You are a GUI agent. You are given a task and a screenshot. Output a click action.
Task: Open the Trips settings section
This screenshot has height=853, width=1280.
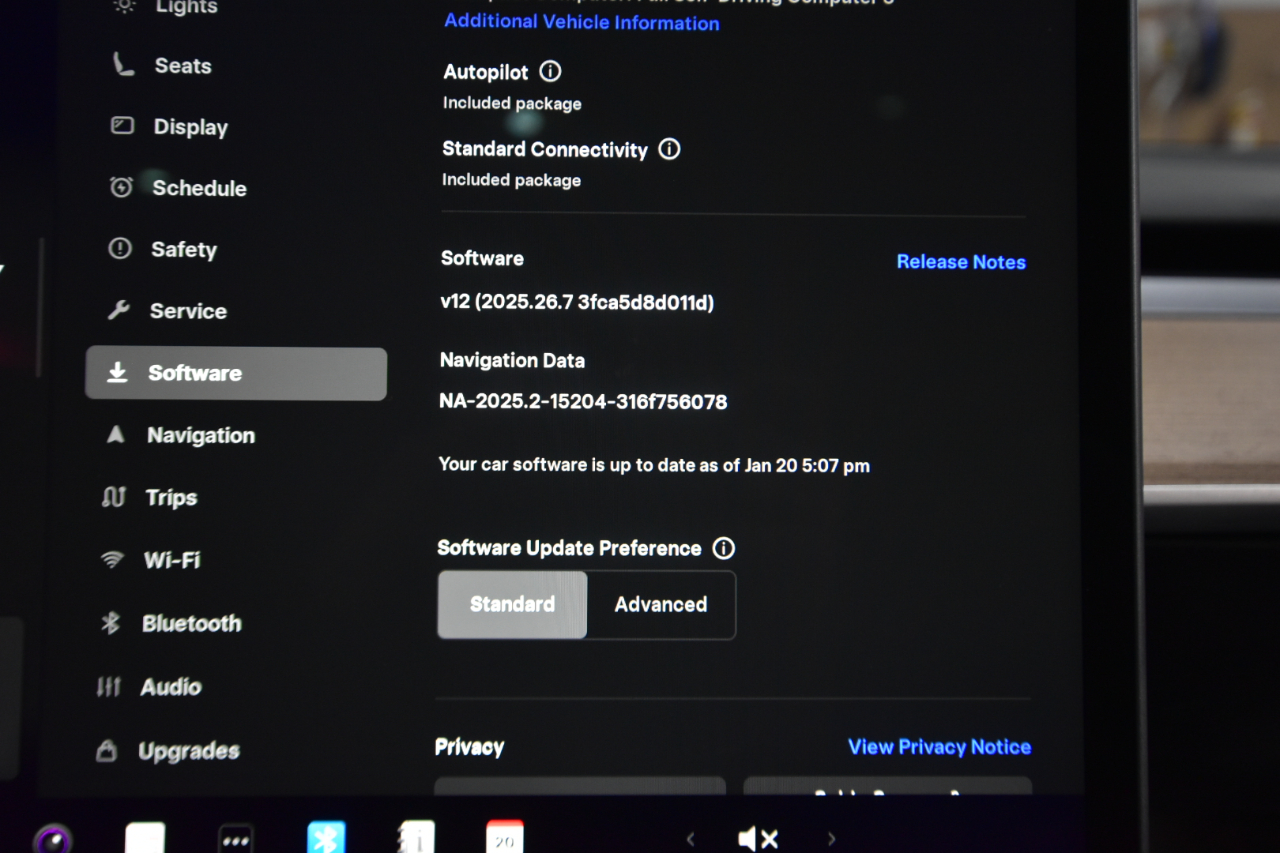click(x=171, y=497)
